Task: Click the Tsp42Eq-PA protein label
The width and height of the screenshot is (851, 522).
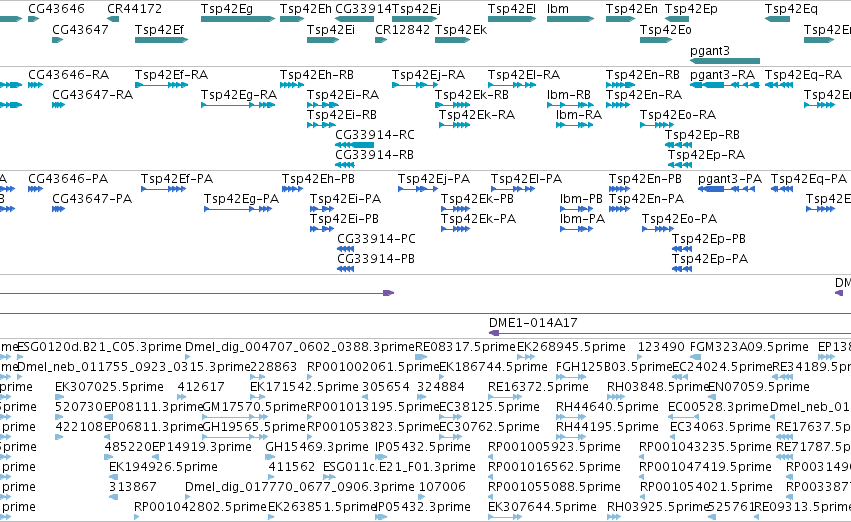Action: point(809,179)
